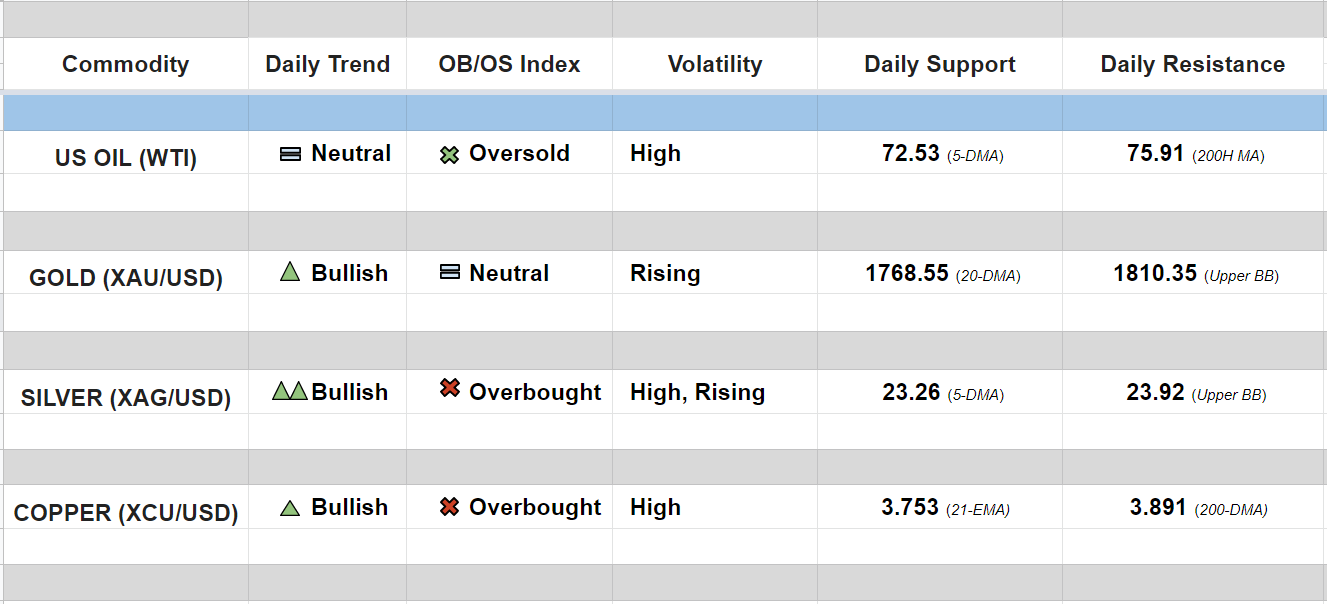Select Copper daily resistance value 3.891
This screenshot has width=1327, height=604.
tap(1158, 508)
